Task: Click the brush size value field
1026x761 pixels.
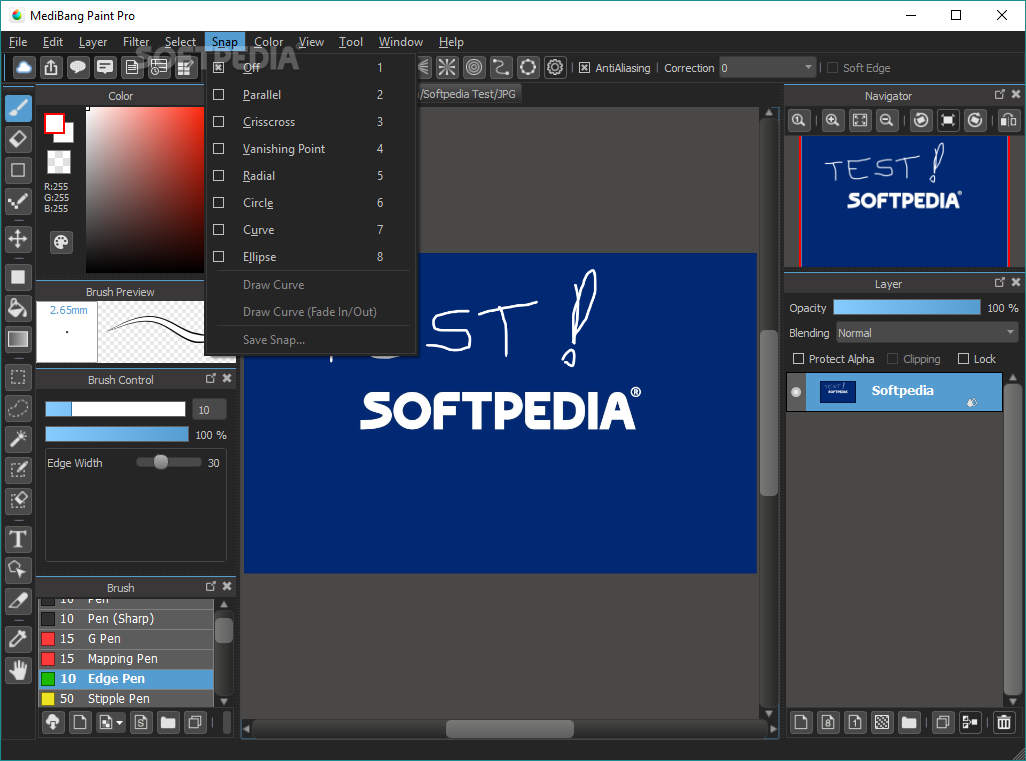Action: [209, 410]
